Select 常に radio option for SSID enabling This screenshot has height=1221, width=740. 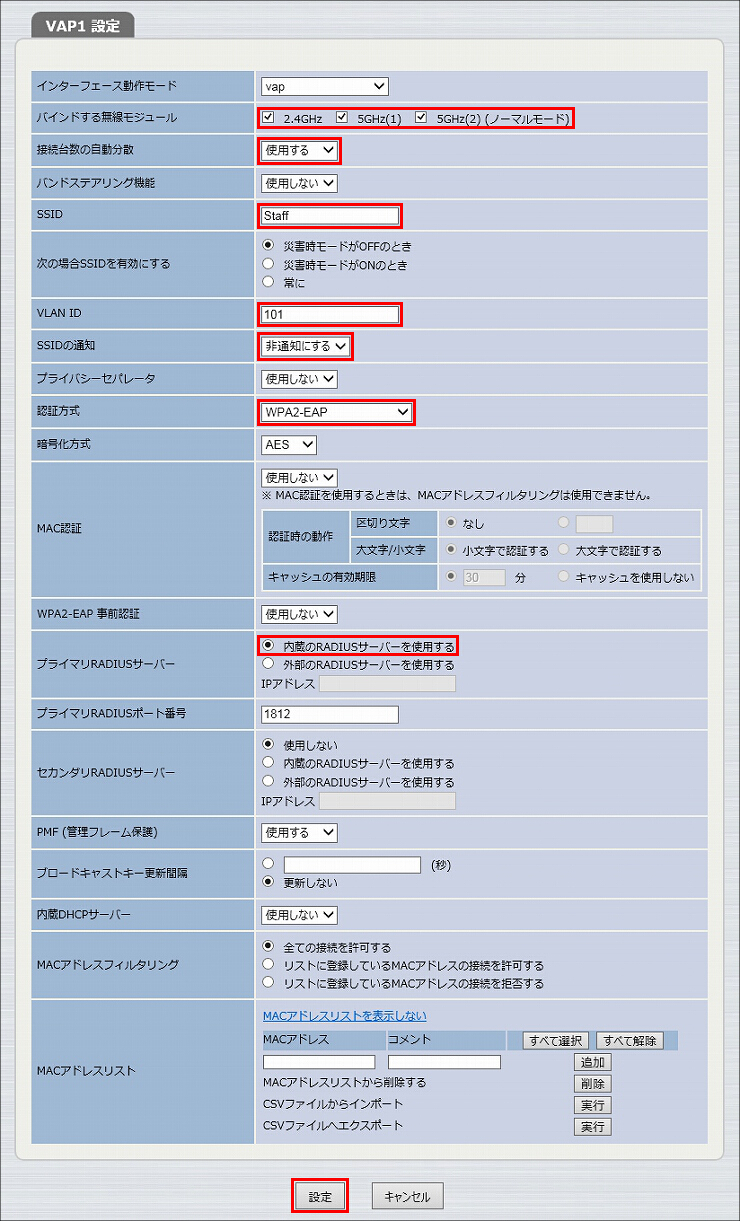pos(268,282)
